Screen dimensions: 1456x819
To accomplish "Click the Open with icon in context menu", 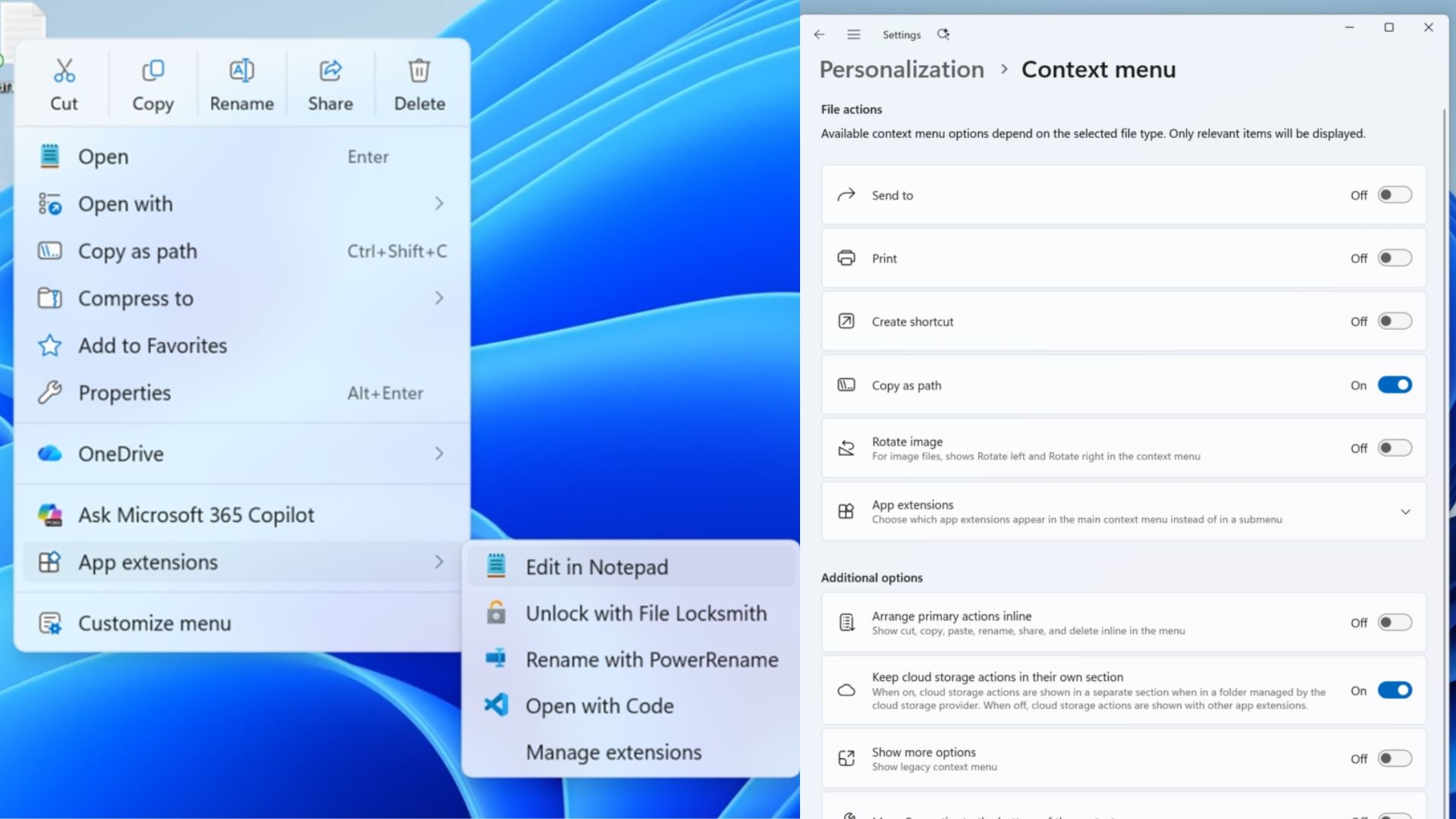I will click(x=50, y=203).
